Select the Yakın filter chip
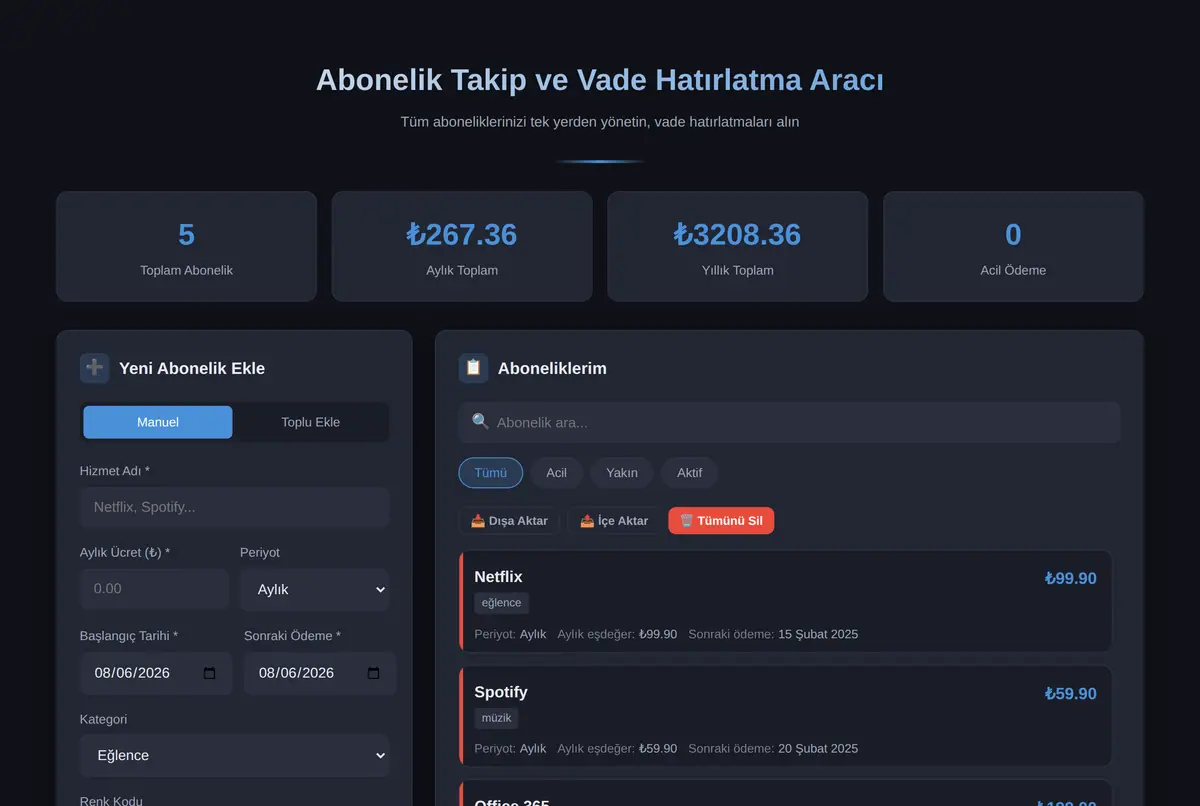 [x=622, y=473]
